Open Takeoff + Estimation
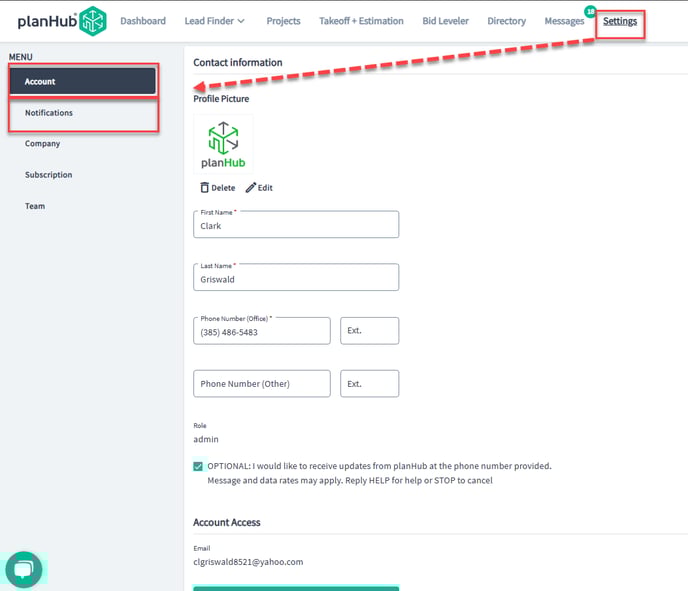The height and width of the screenshot is (591, 688). pos(361,21)
